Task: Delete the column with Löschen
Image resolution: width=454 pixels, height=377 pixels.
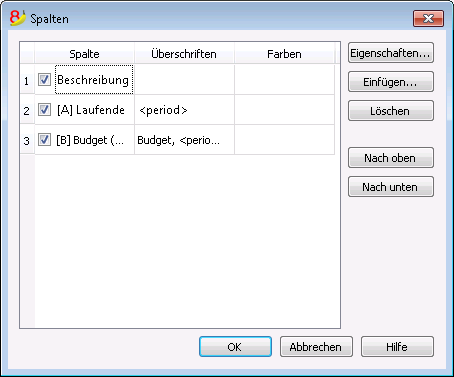Action: click(391, 111)
